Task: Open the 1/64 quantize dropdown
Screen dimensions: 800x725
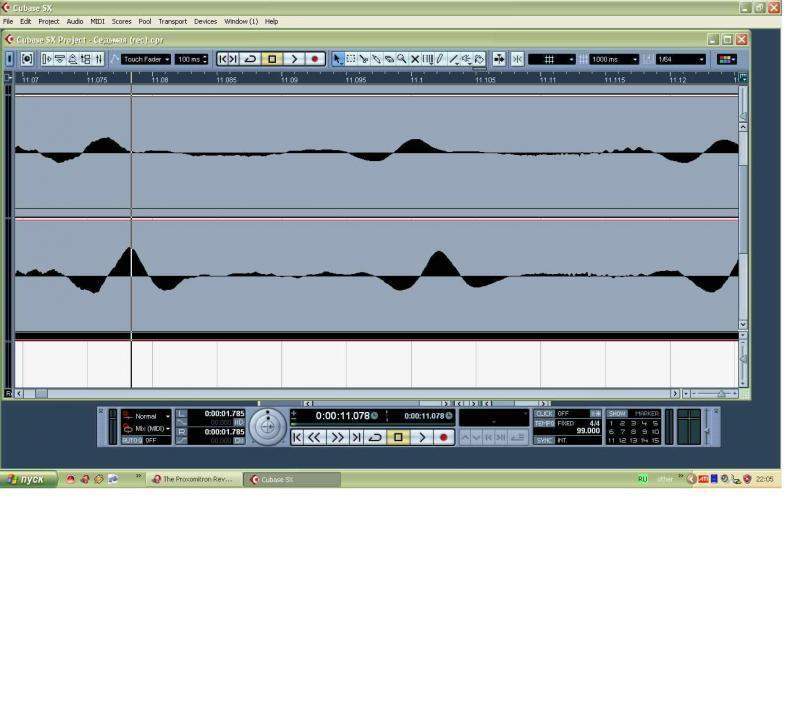Action: [681, 59]
